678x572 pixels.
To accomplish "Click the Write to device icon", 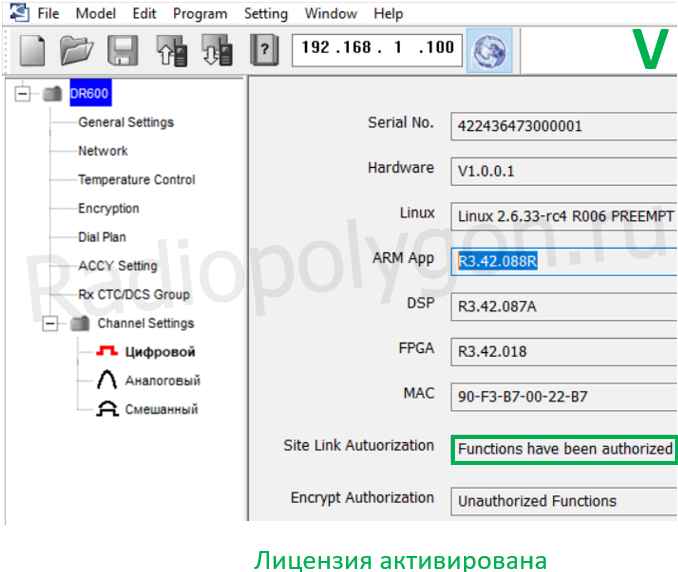I will (216, 49).
